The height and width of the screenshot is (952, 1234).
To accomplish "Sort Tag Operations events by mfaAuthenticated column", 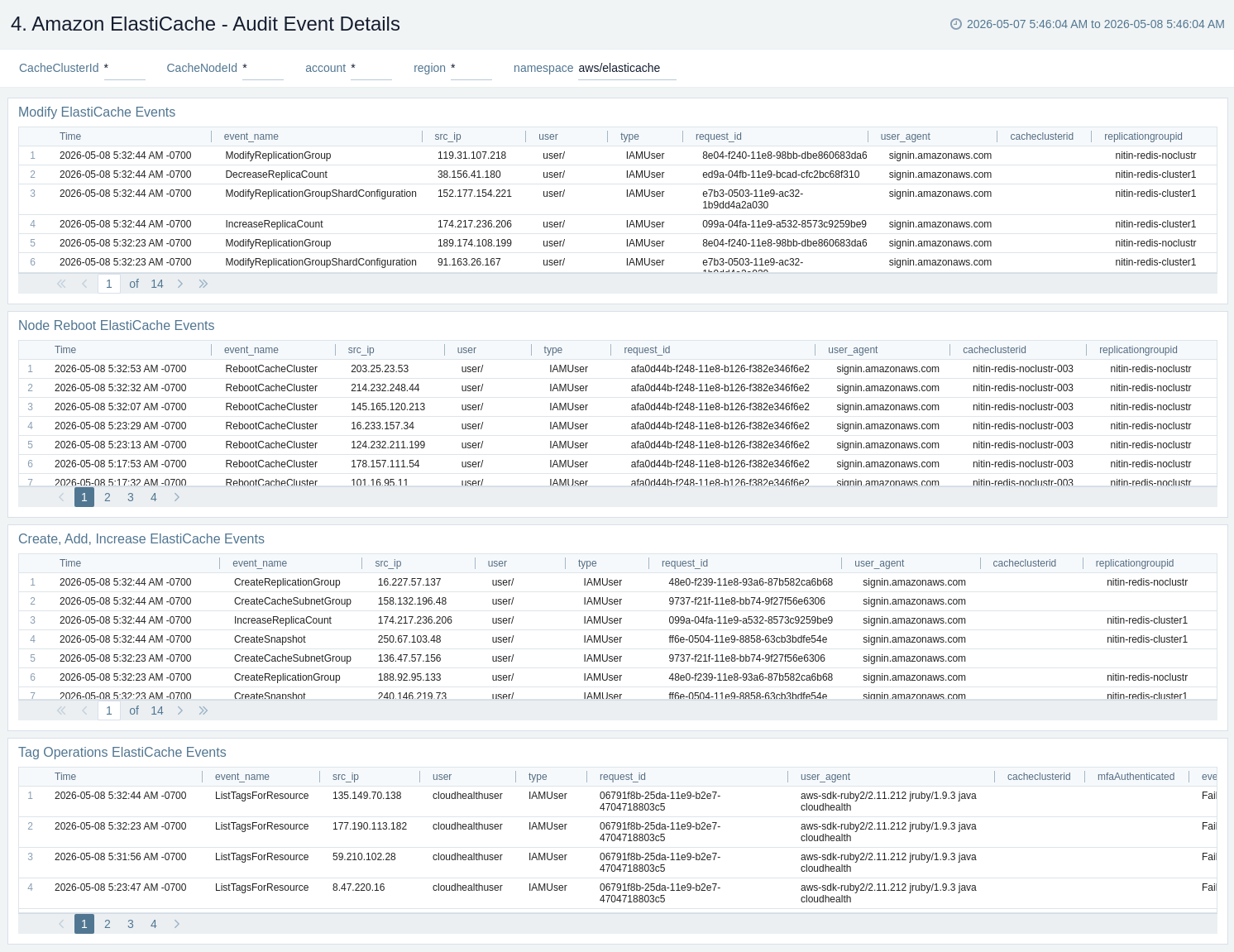I will (1136, 777).
